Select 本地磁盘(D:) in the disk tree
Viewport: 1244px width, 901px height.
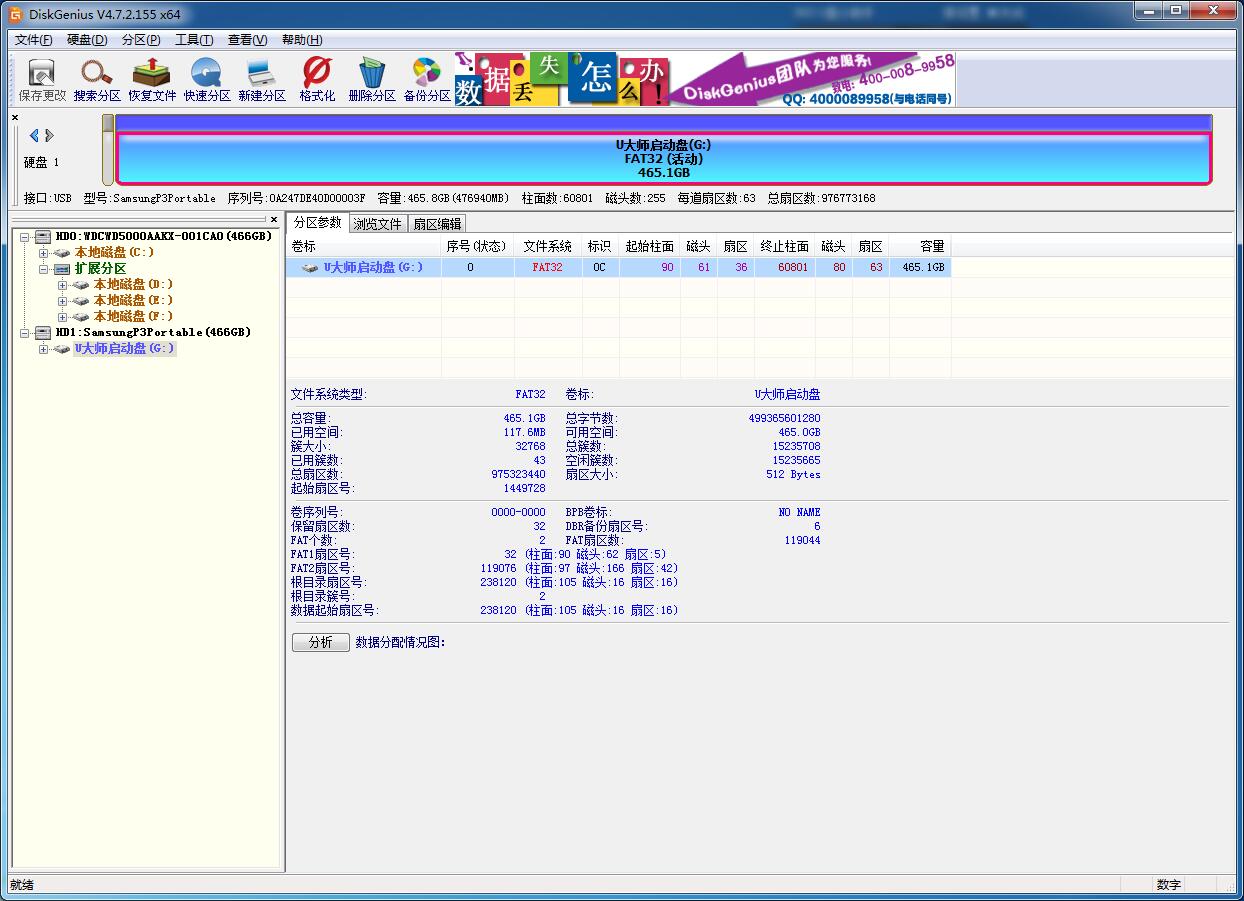click(134, 285)
